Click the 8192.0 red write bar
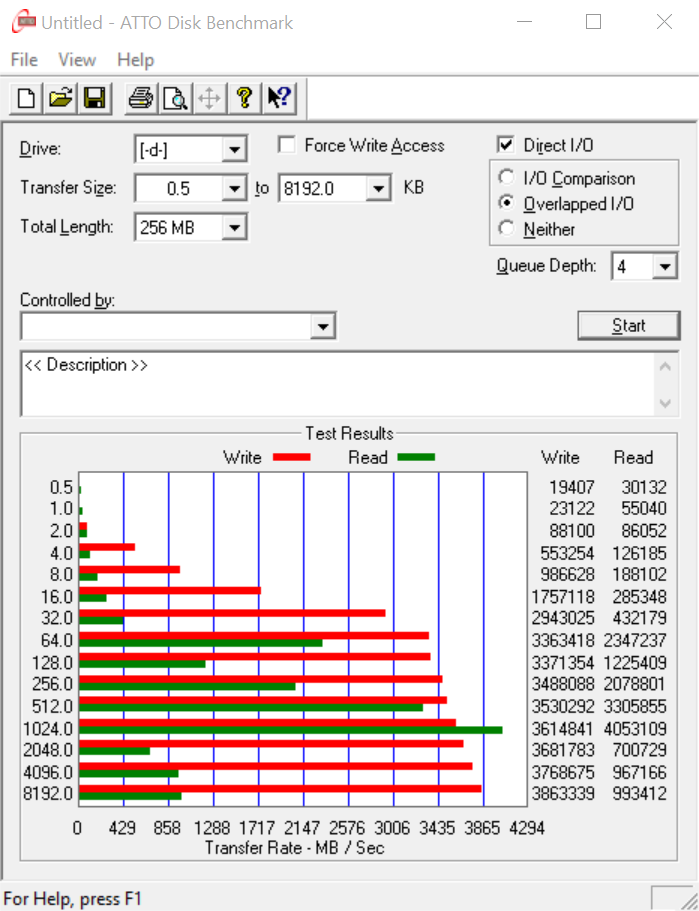 point(280,788)
